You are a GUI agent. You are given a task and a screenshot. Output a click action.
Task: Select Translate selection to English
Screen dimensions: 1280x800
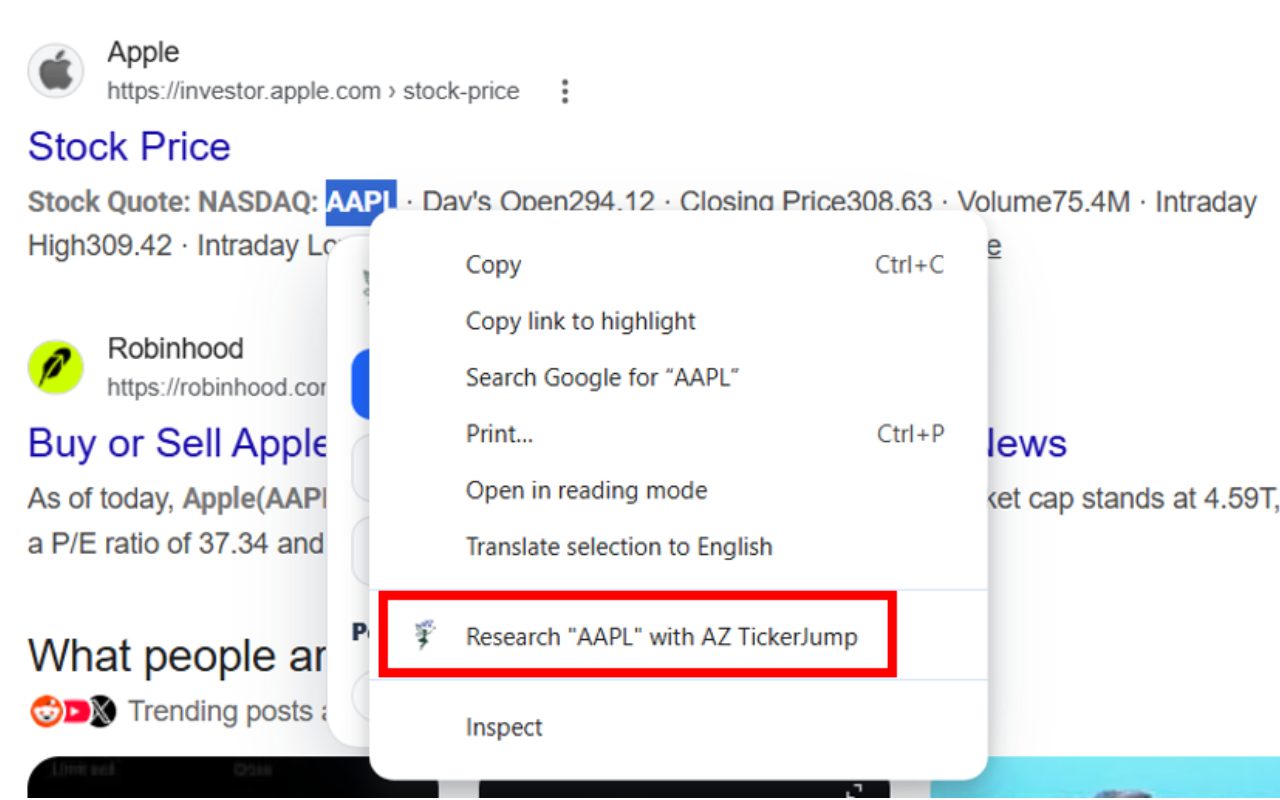pyautogui.click(x=678, y=547)
